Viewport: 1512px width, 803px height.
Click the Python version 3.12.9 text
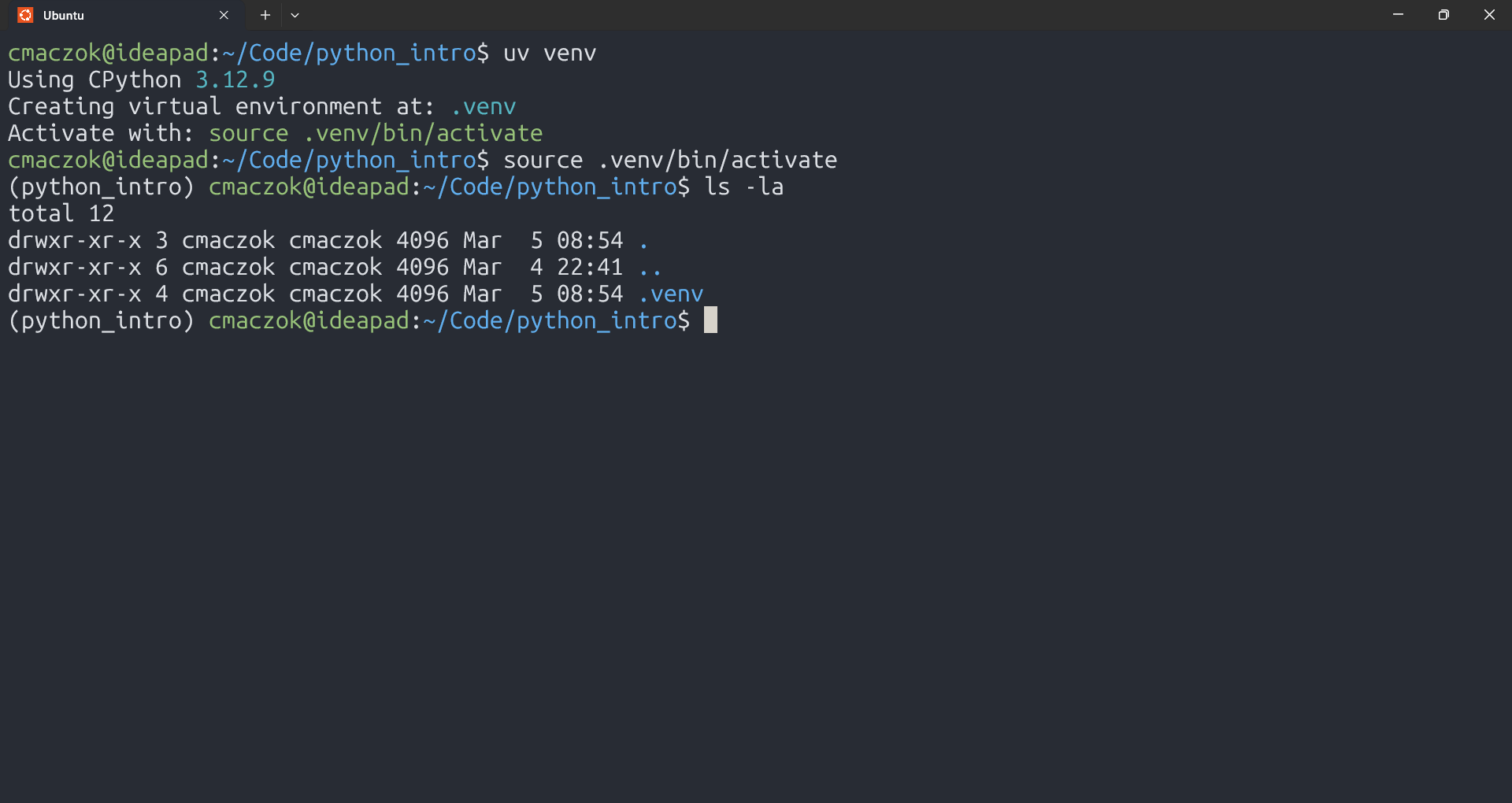click(x=235, y=80)
